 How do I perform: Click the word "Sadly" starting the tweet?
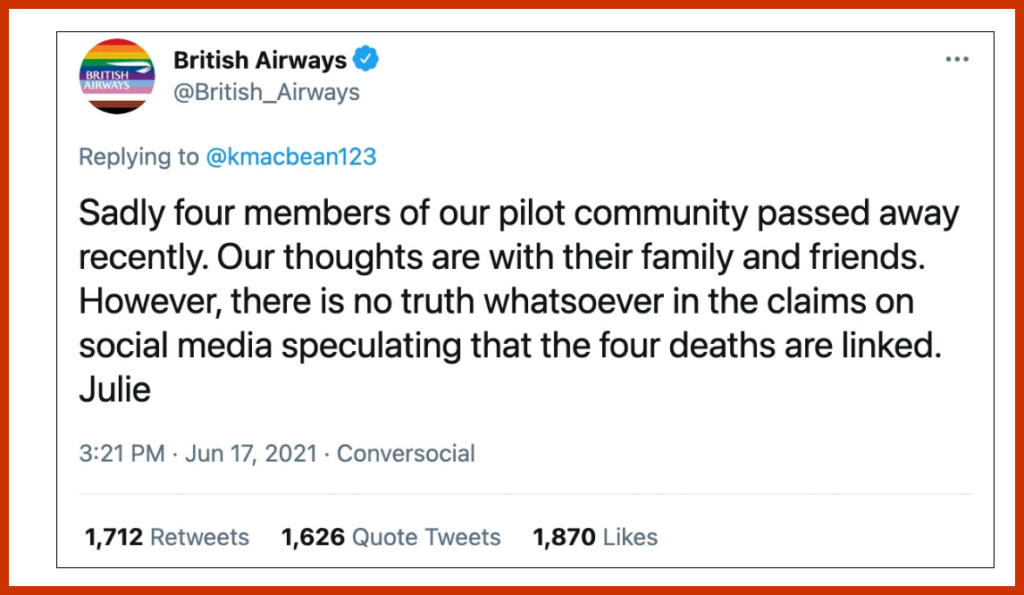pos(120,214)
